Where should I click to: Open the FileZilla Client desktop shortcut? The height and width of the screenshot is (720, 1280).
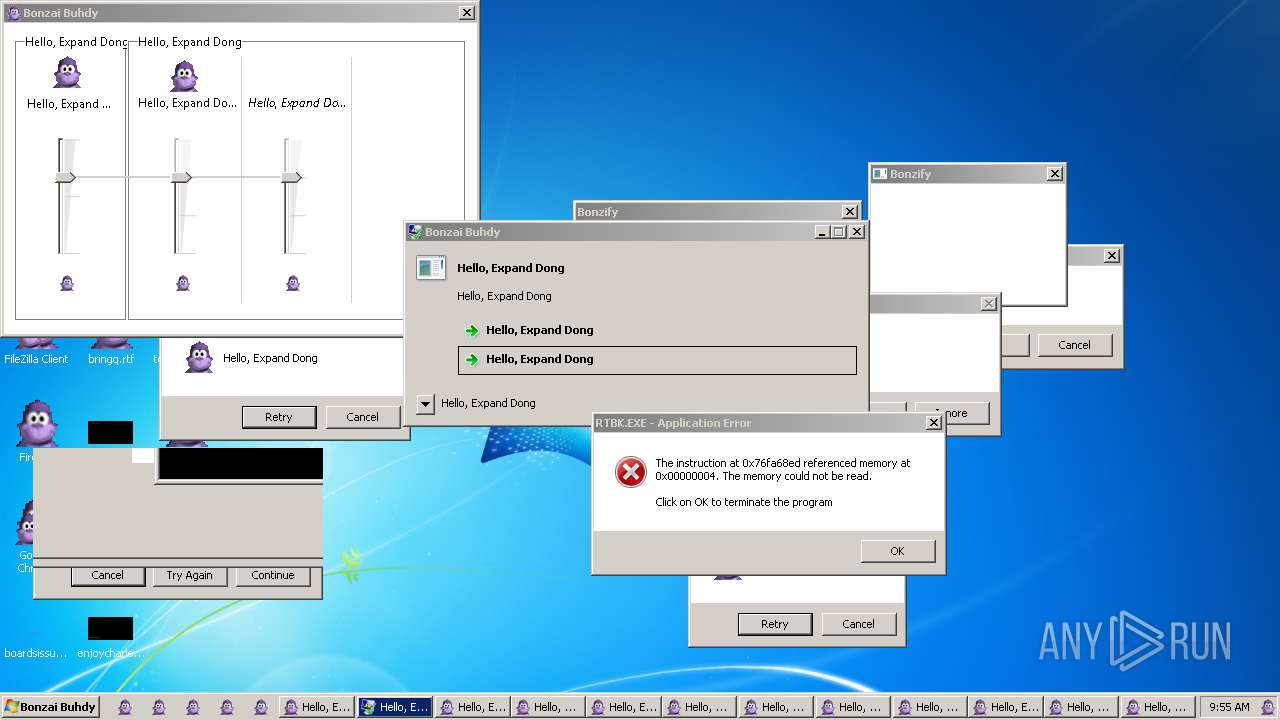point(36,350)
